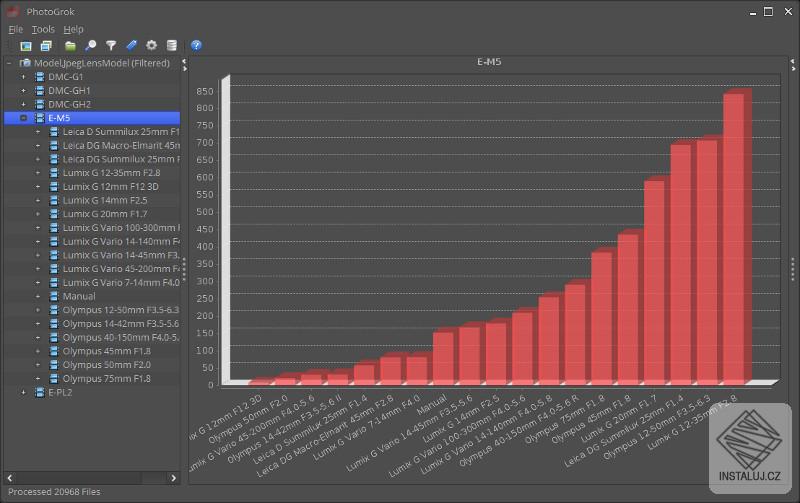Open the funnel filter icon

point(111,46)
